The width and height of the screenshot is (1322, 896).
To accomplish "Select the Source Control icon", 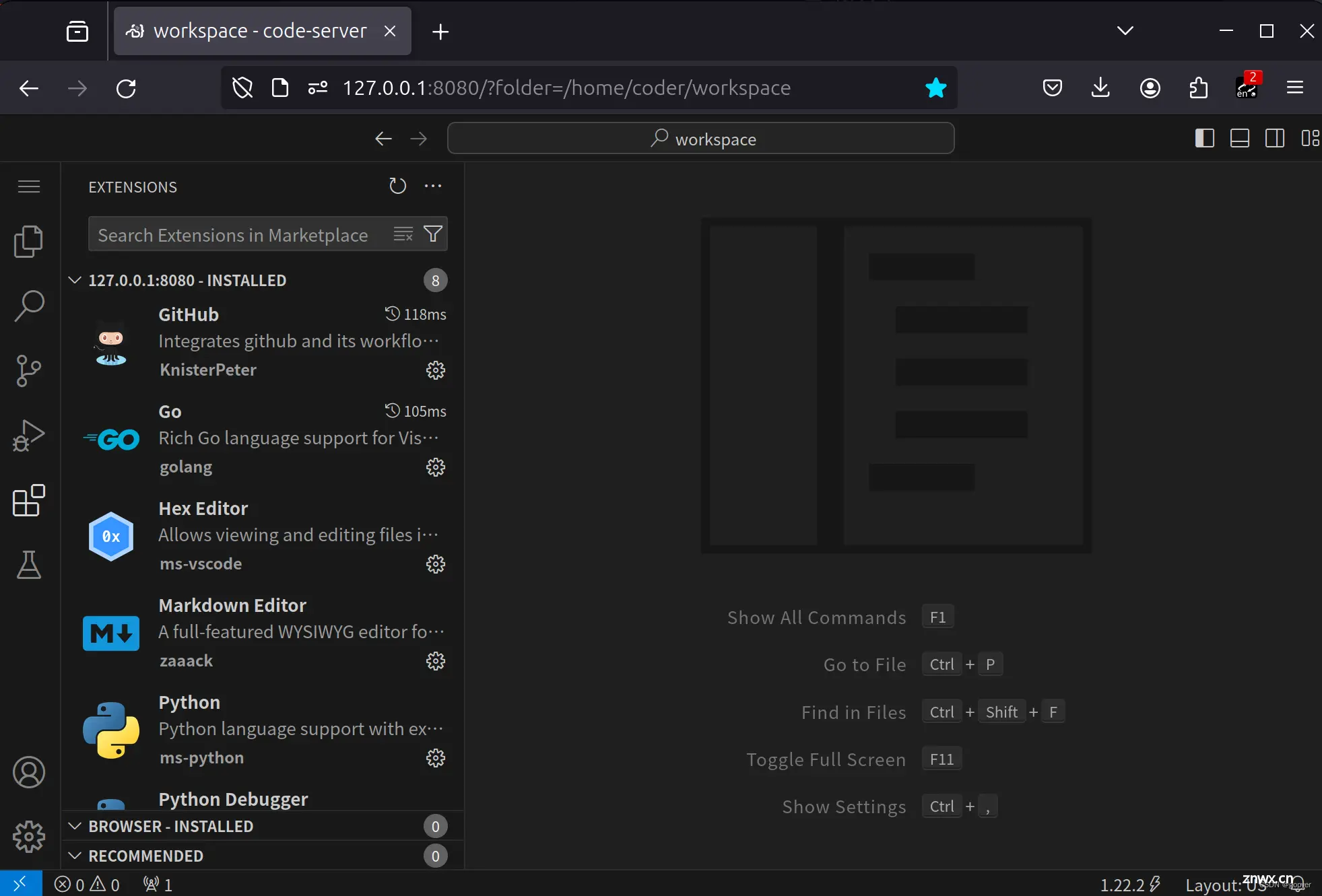I will (28, 370).
